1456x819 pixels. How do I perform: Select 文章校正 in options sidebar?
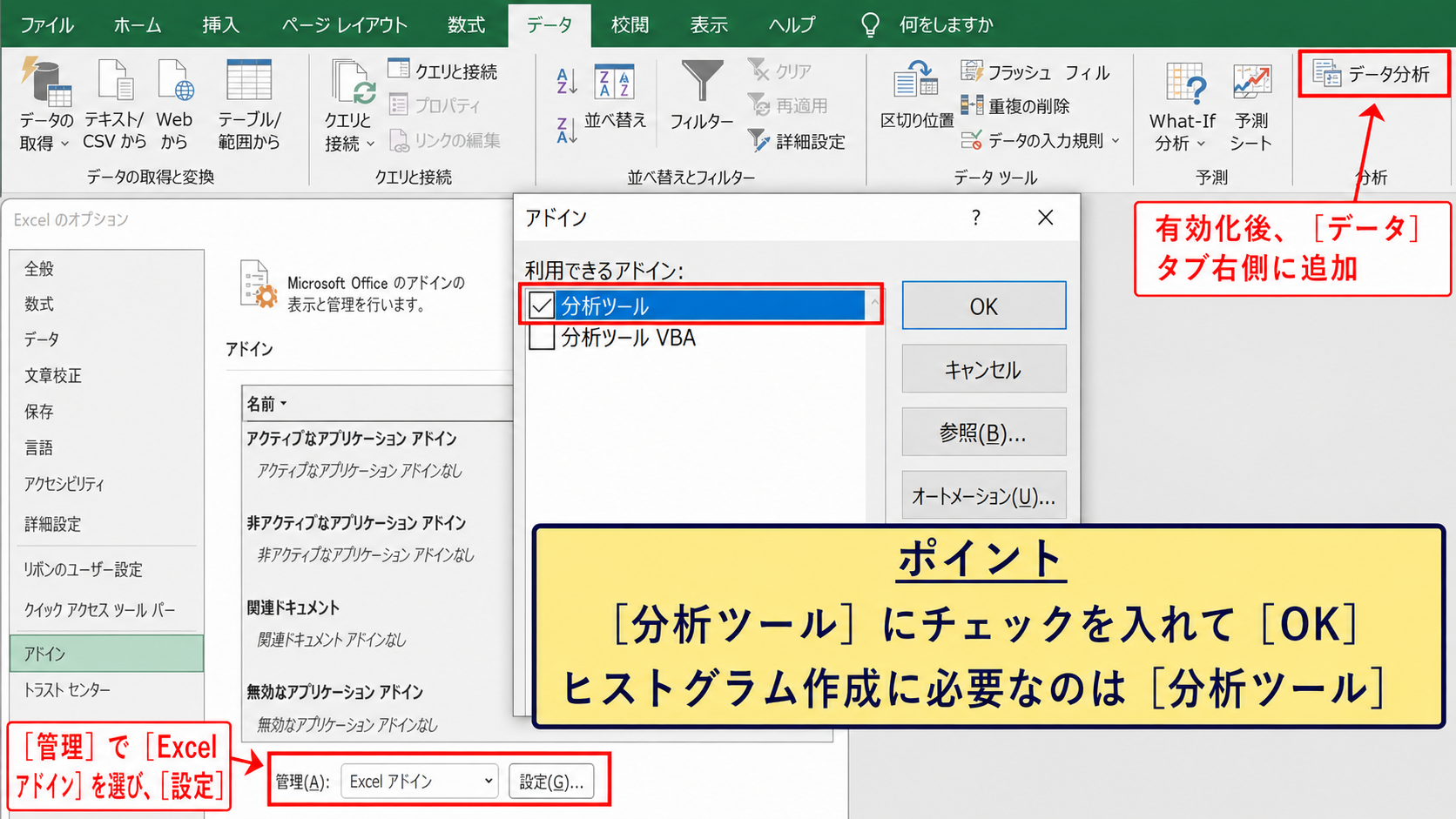pos(106,375)
